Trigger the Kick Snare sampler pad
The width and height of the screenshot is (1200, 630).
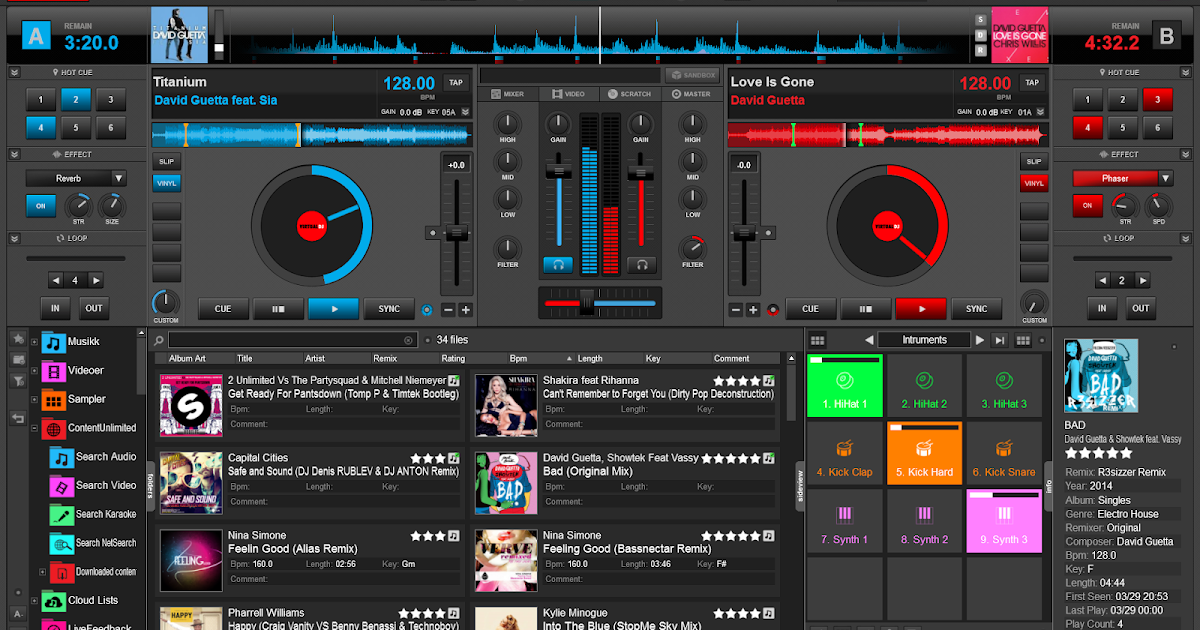pyautogui.click(x=1003, y=453)
